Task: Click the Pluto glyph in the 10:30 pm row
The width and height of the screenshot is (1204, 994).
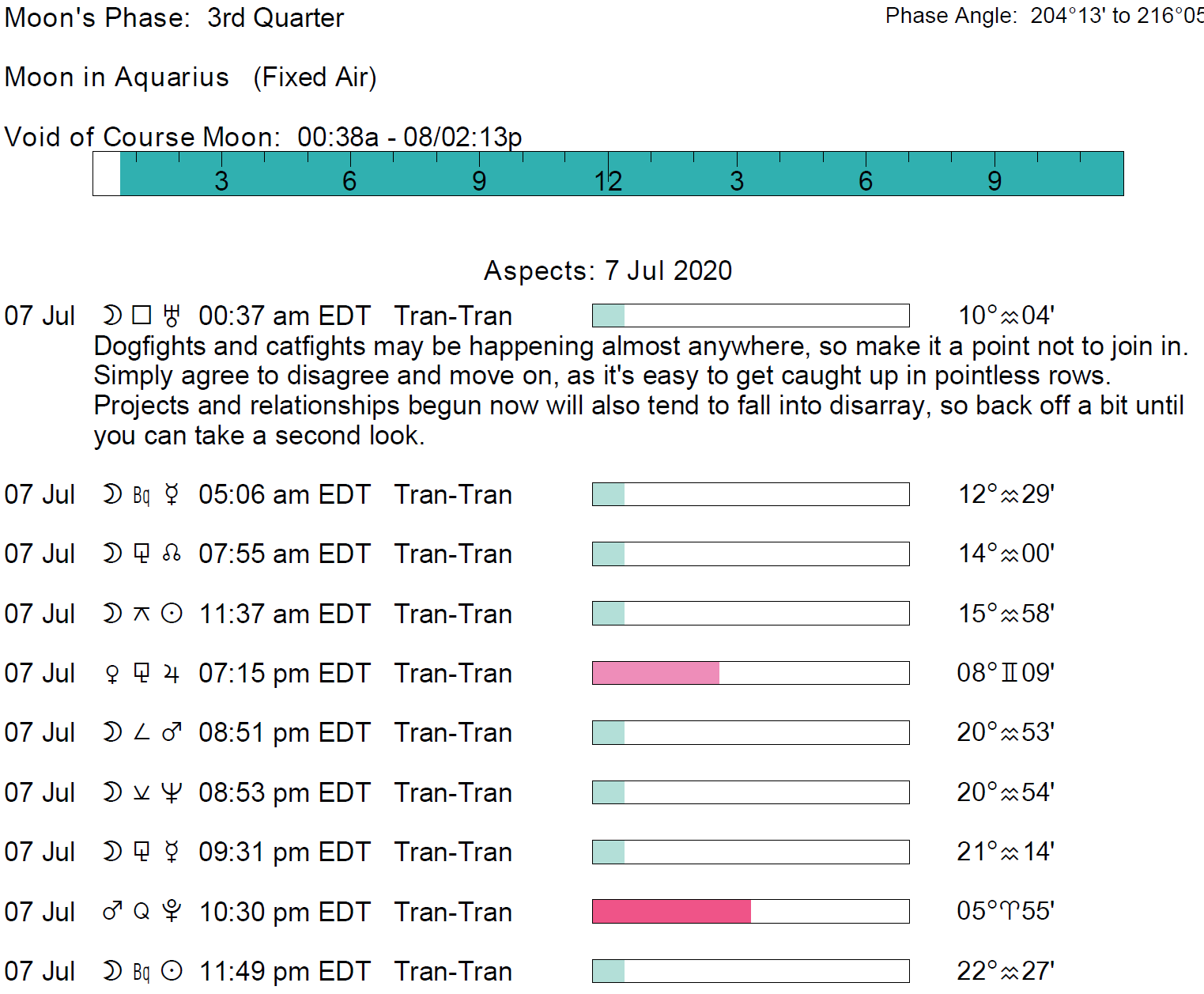Action: click(172, 912)
